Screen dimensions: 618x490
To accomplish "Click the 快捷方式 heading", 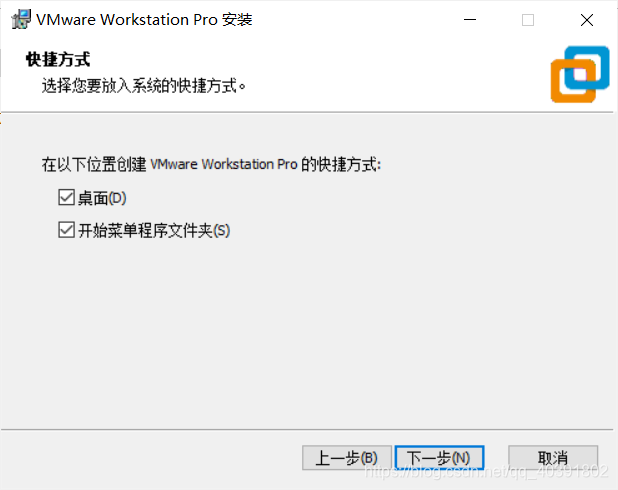I will tap(58, 60).
